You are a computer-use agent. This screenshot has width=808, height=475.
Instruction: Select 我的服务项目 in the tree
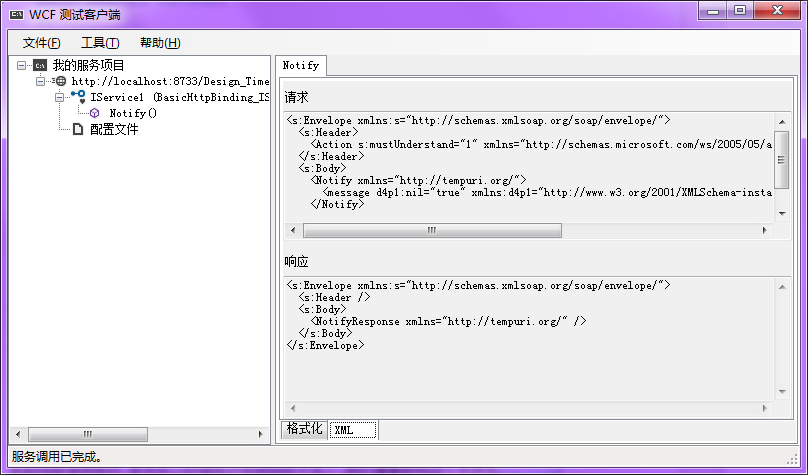click(x=88, y=65)
